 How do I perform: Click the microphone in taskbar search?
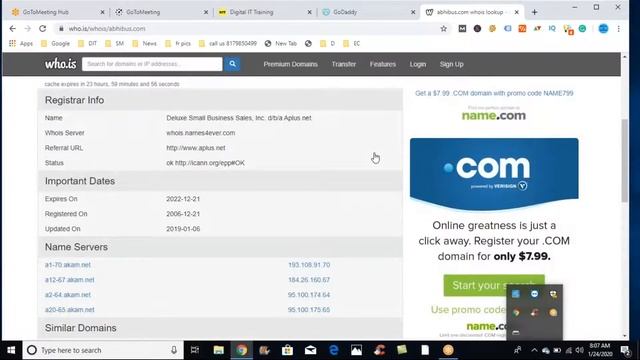pyautogui.click(x=174, y=350)
